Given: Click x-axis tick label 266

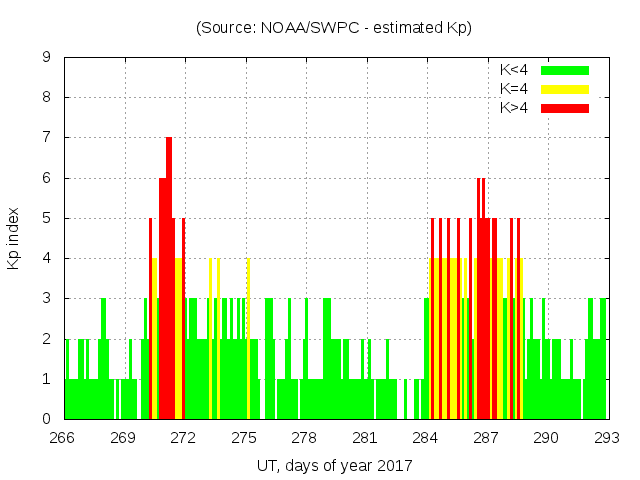Looking at the screenshot, I should pos(63,438).
